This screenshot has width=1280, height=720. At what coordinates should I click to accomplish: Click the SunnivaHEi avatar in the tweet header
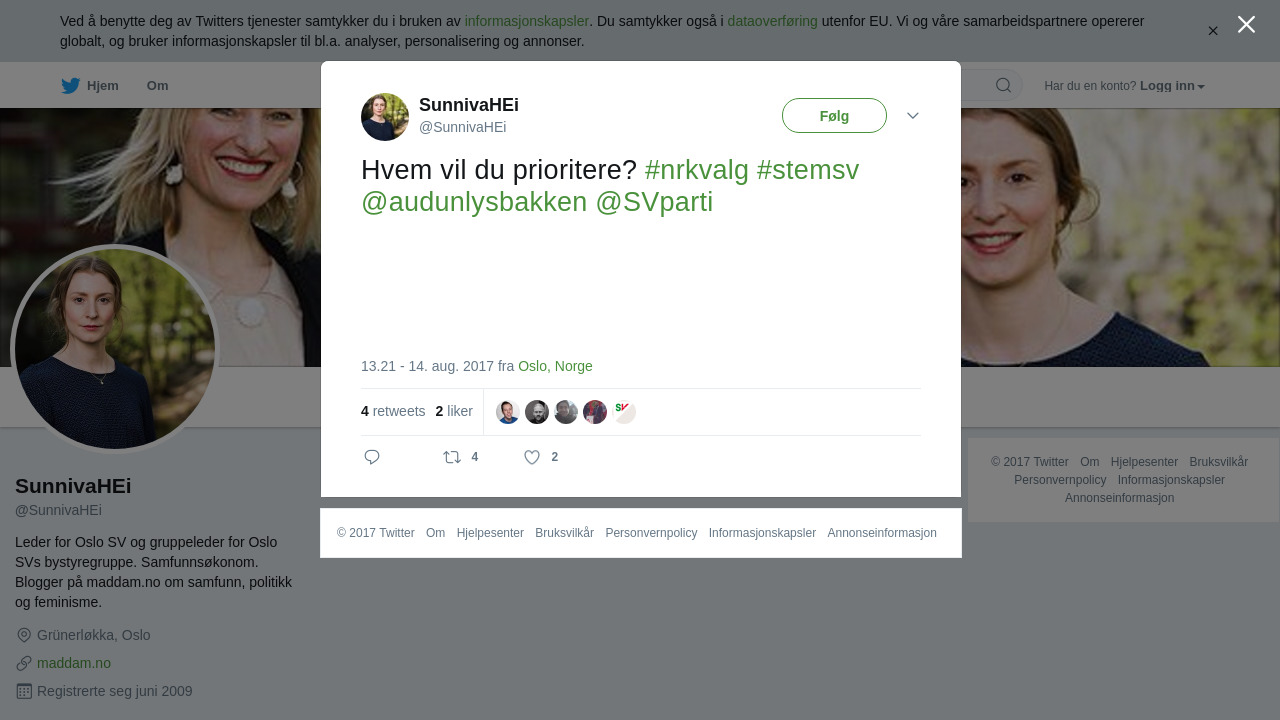385,117
